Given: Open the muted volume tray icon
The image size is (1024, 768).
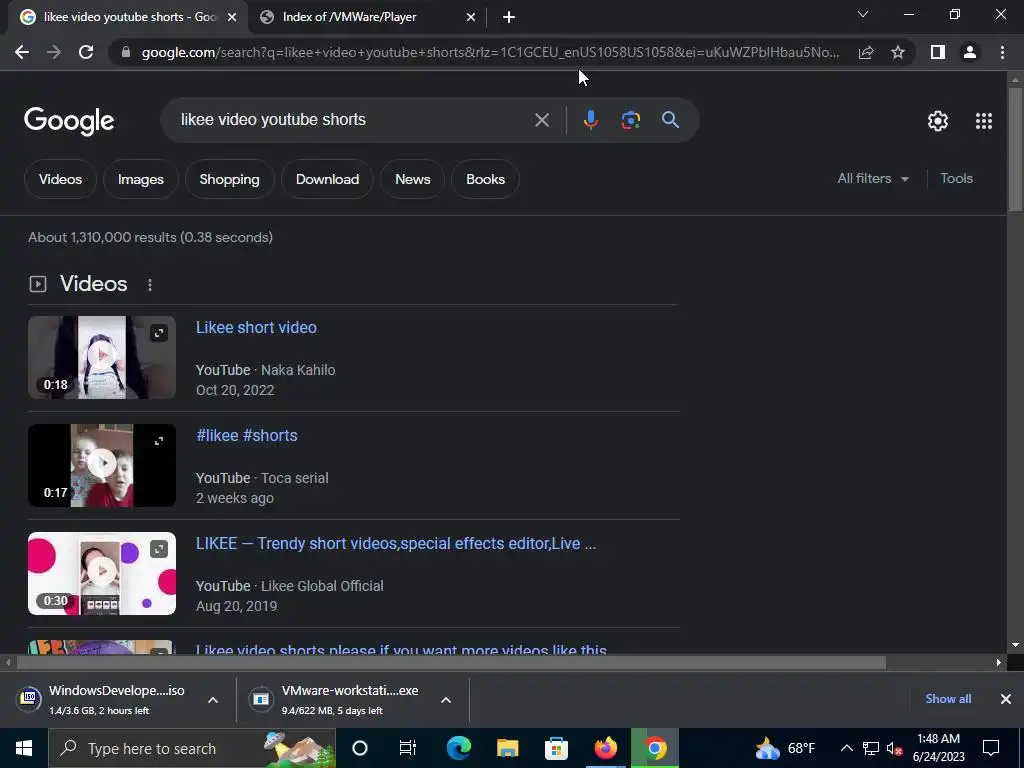Looking at the screenshot, I should tap(894, 748).
